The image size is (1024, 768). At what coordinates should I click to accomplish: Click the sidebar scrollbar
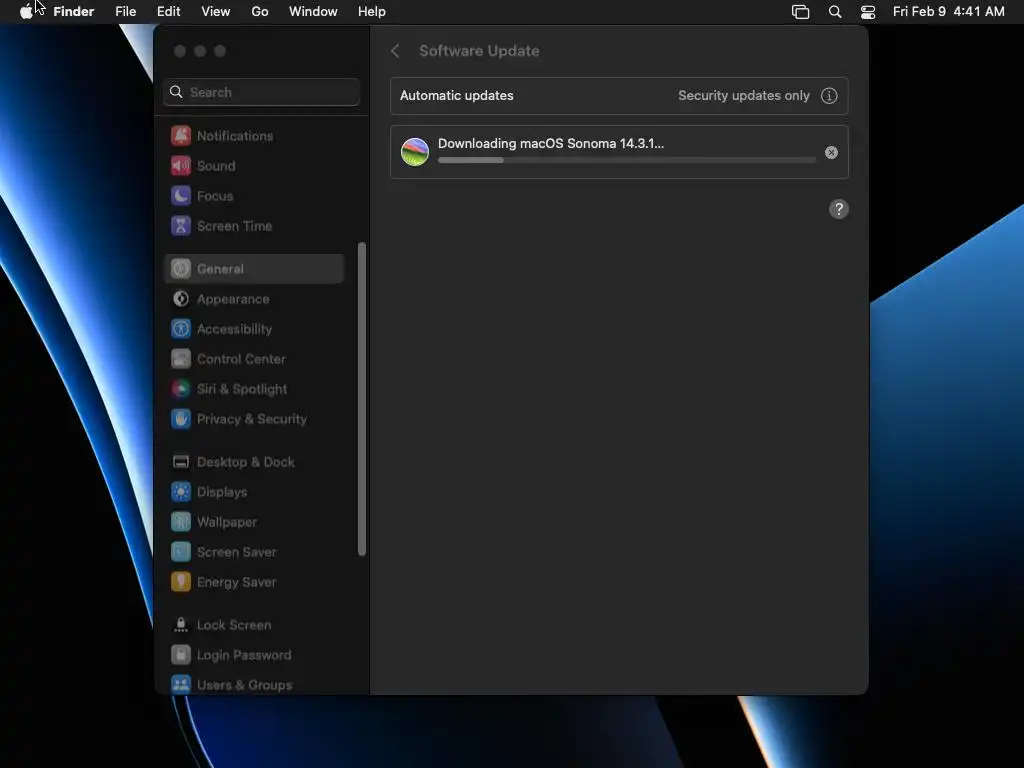click(x=362, y=399)
